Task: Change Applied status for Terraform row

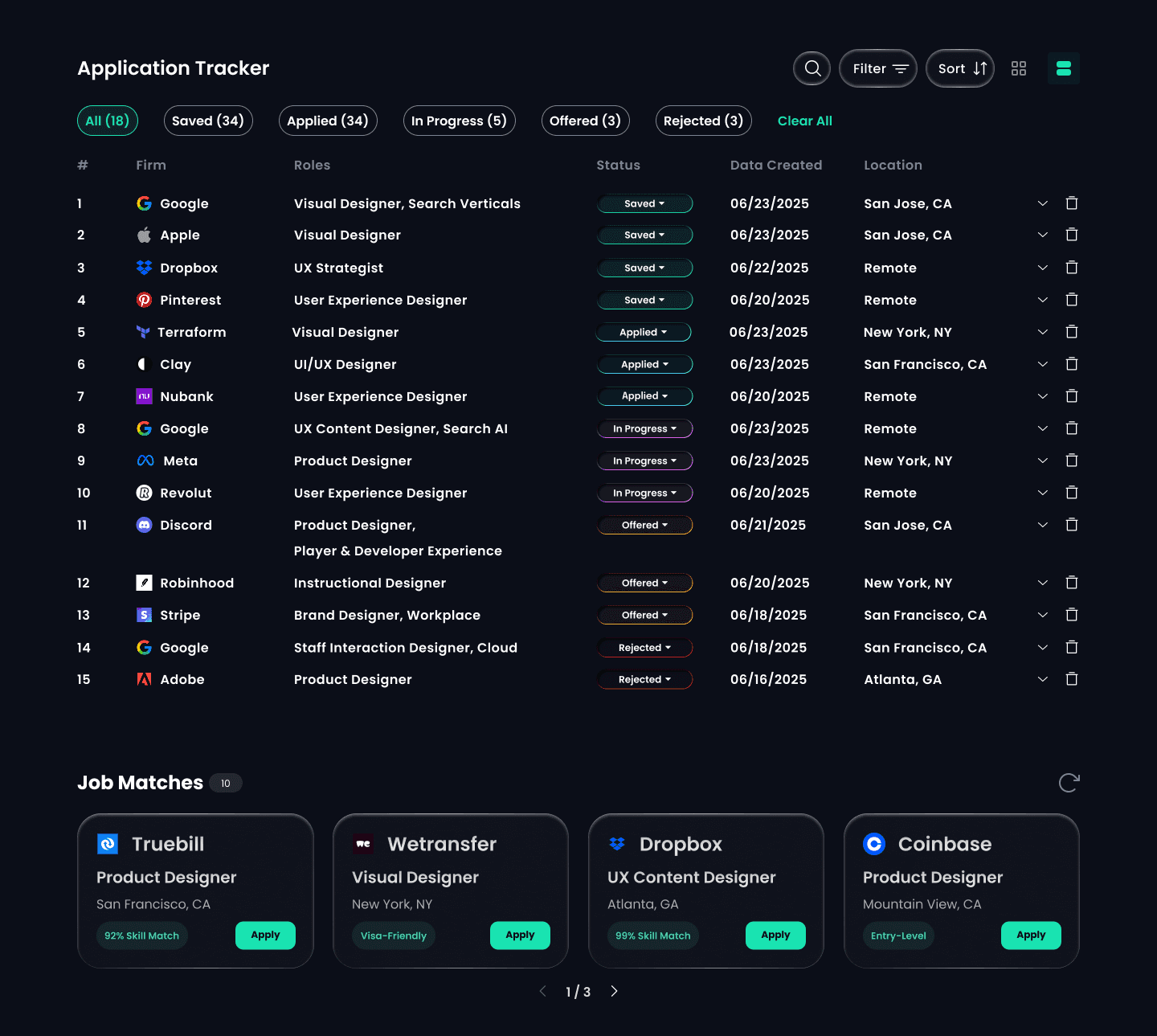Action: pyautogui.click(x=644, y=332)
